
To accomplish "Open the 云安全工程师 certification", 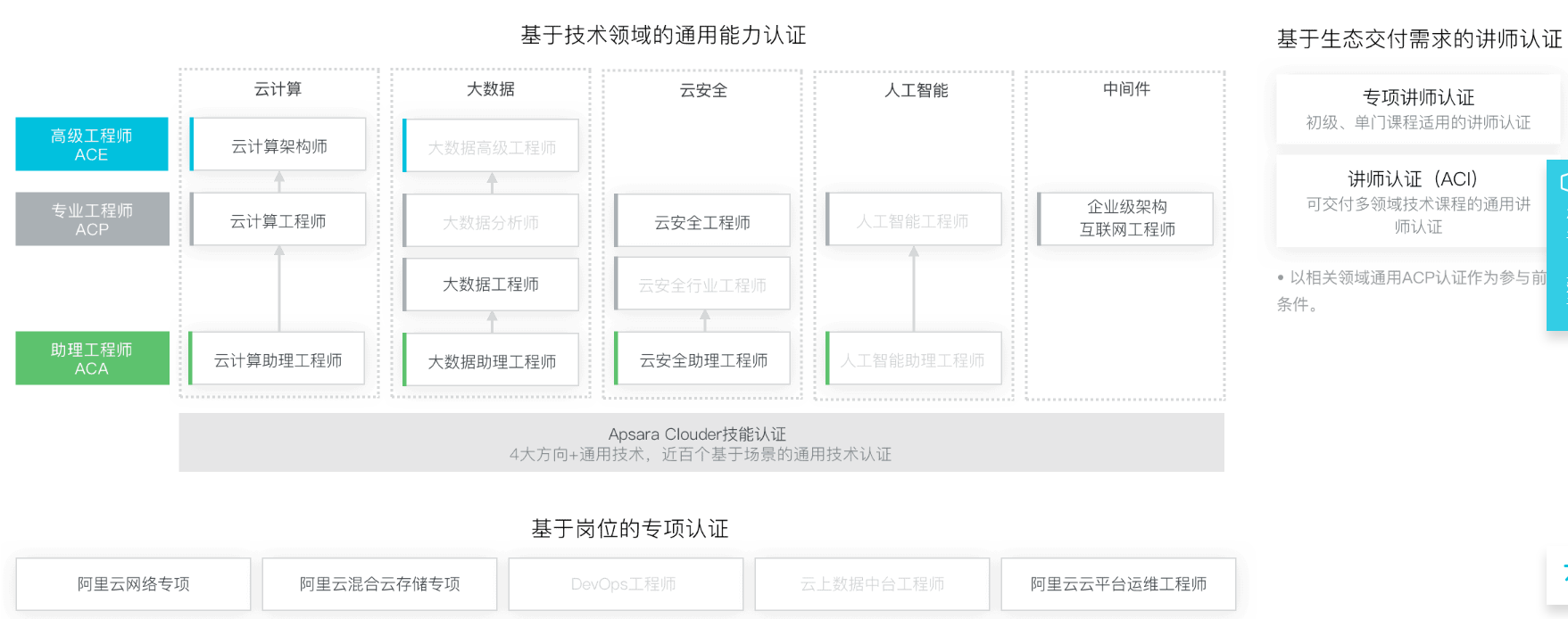I will point(702,221).
